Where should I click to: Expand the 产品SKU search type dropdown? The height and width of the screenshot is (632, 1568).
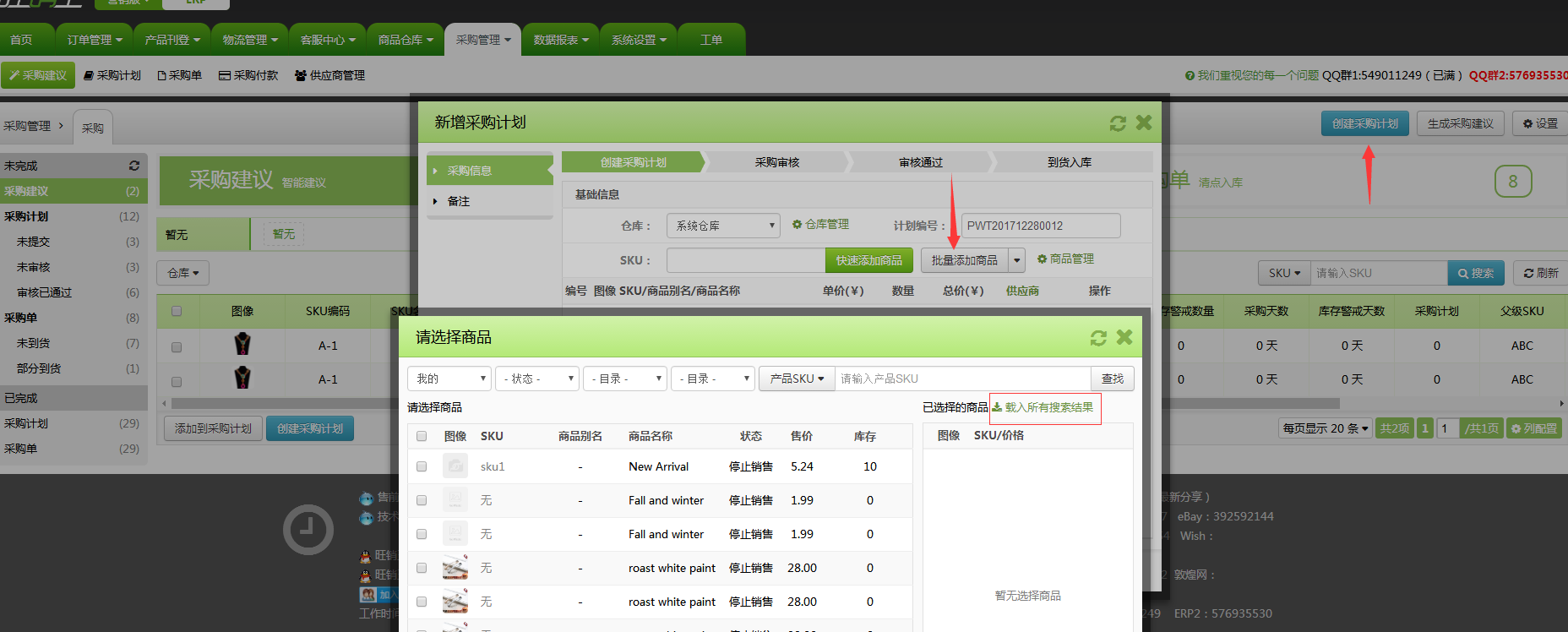tap(797, 379)
